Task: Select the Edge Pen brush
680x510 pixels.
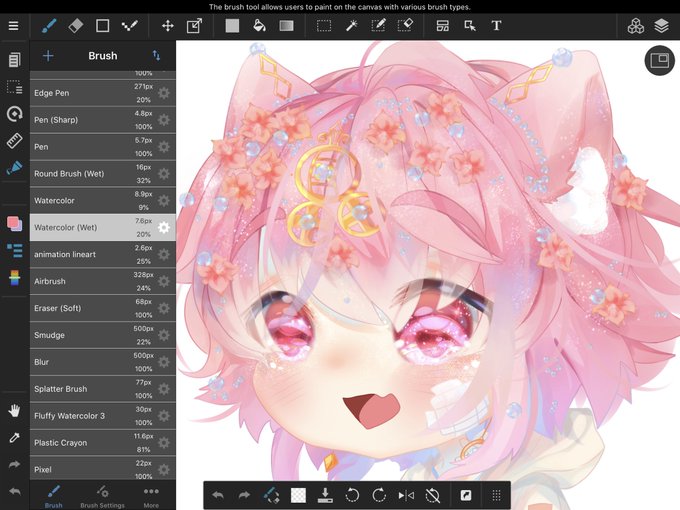Action: tap(103, 93)
